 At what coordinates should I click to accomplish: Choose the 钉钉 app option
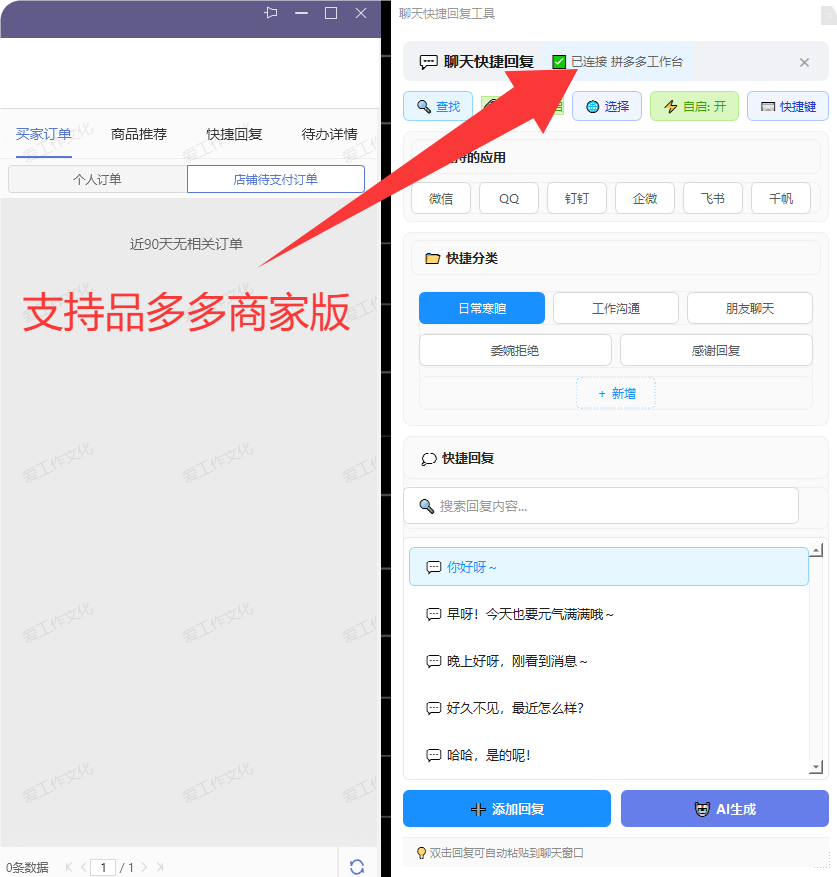coord(576,198)
